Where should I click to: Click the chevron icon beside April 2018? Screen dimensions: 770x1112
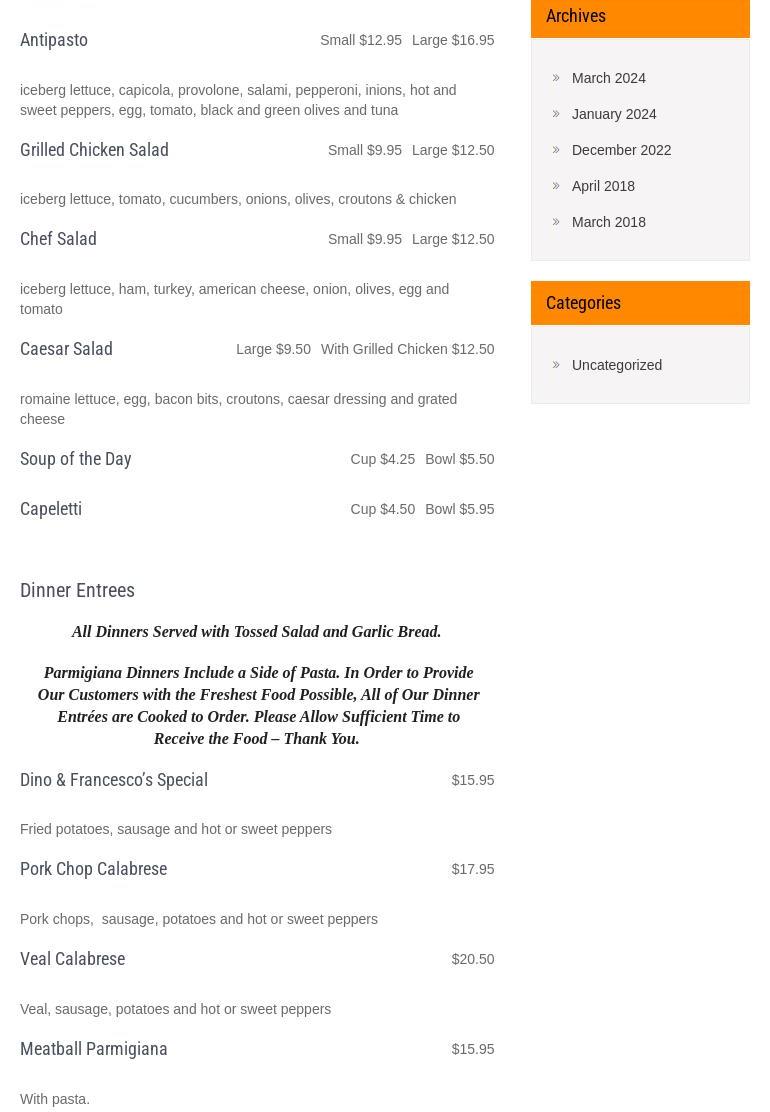click(x=556, y=186)
